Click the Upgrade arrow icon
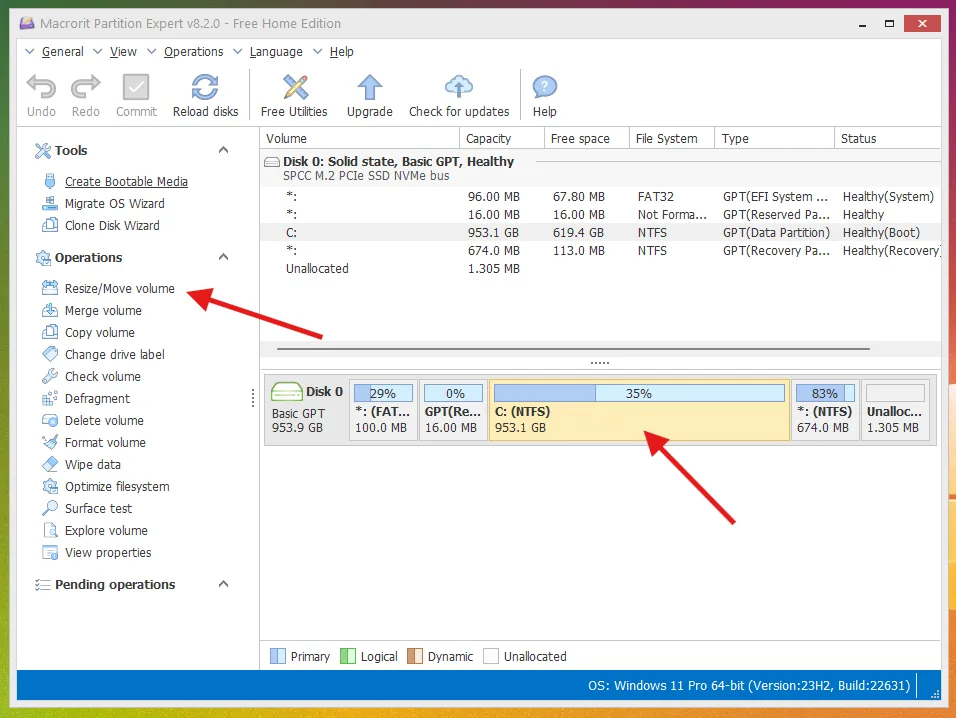 (x=369, y=88)
